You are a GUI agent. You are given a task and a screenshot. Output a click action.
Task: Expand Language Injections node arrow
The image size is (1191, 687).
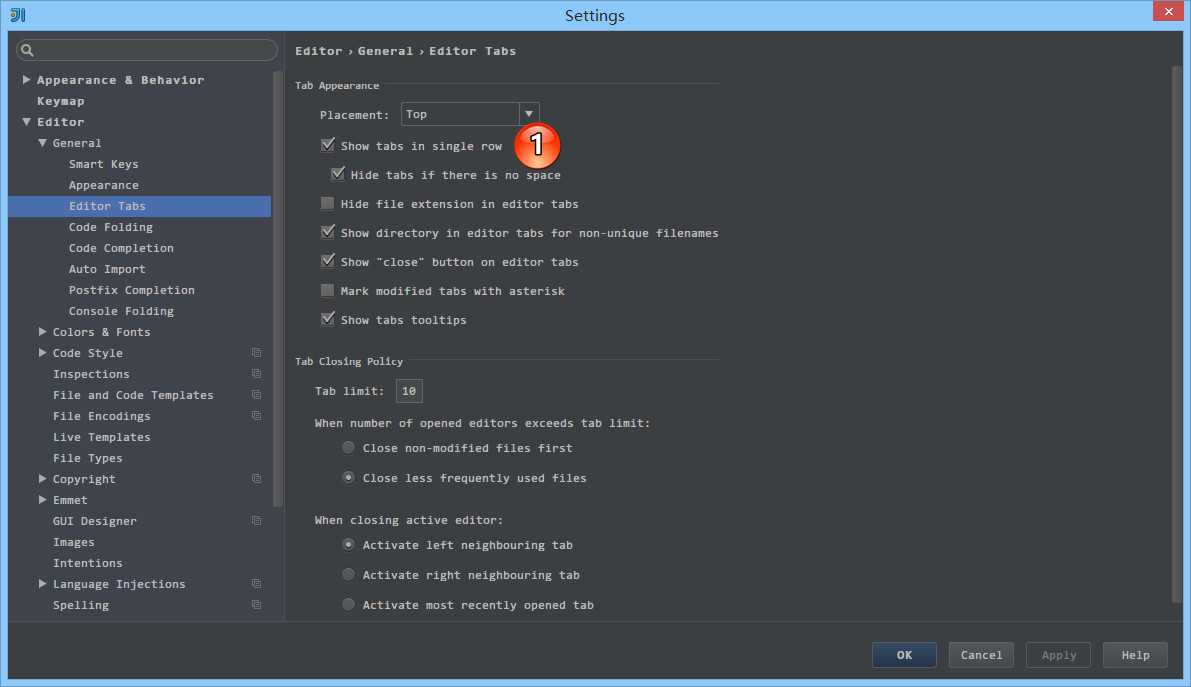point(43,584)
